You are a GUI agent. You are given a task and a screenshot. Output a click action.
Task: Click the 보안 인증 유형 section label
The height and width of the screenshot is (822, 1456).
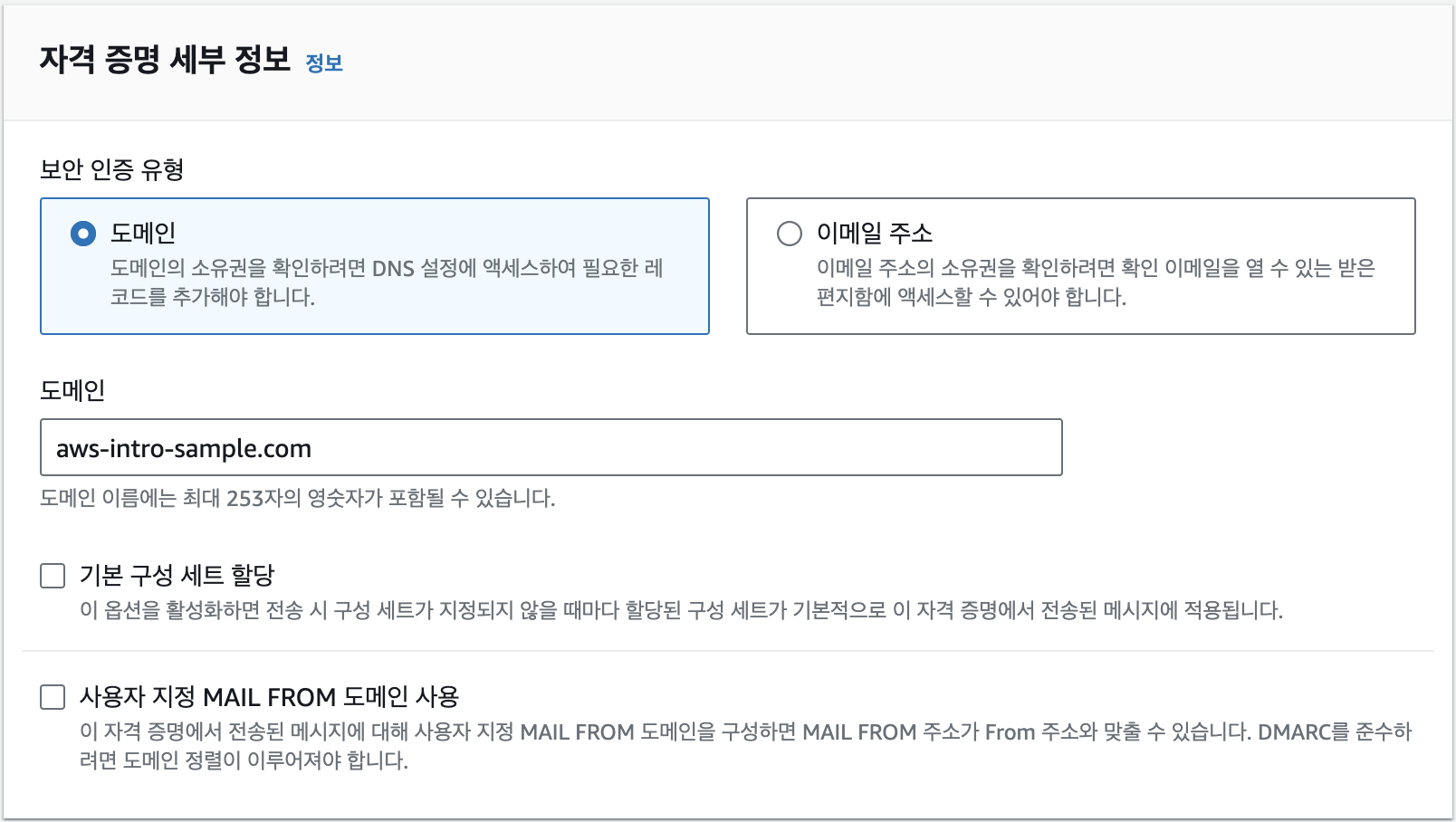(x=112, y=169)
